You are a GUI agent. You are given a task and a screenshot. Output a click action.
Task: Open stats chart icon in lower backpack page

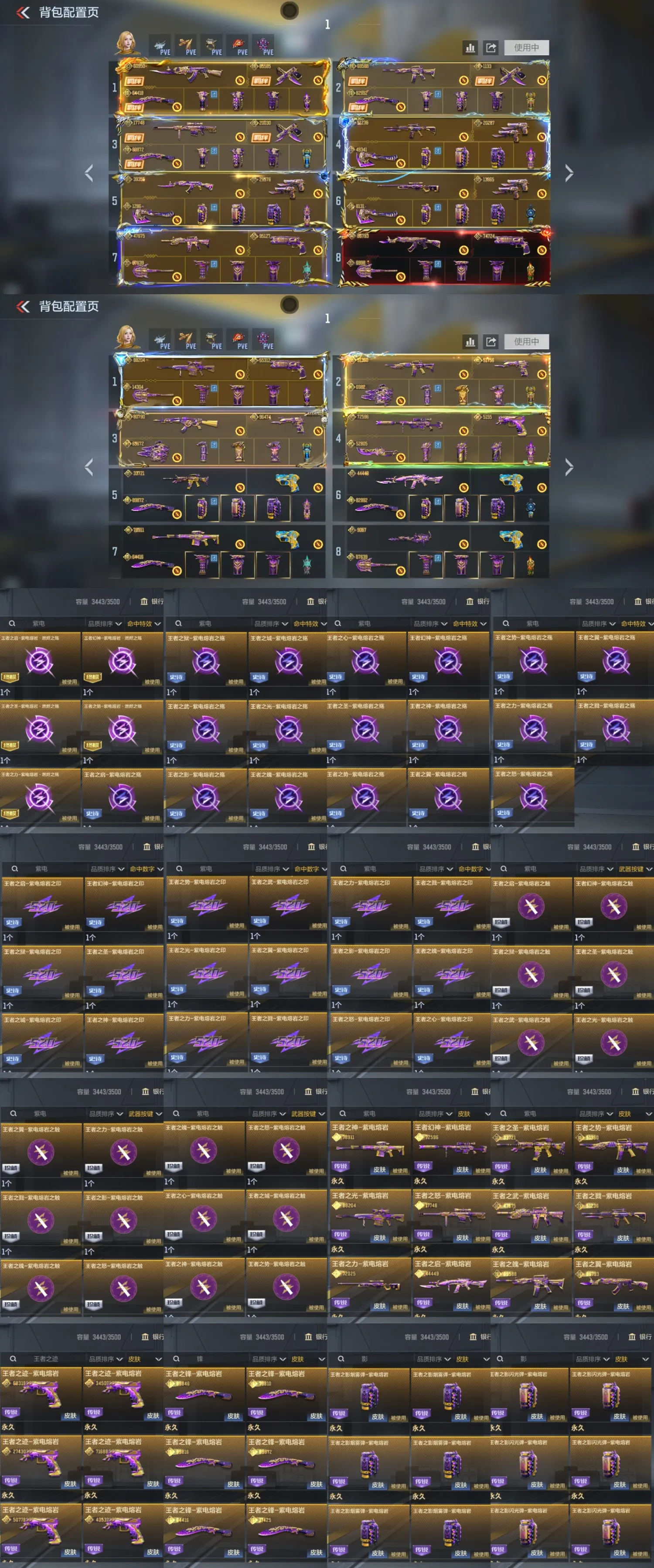click(470, 341)
